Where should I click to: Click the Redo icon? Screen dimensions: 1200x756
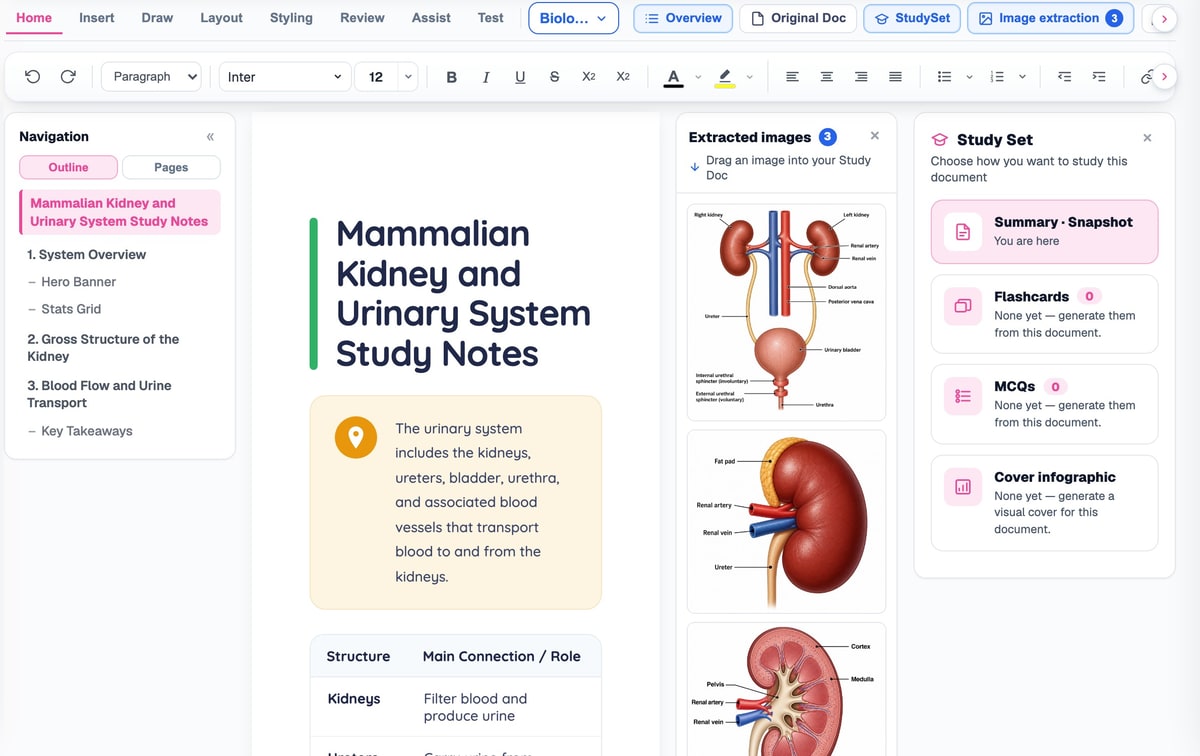coord(68,76)
